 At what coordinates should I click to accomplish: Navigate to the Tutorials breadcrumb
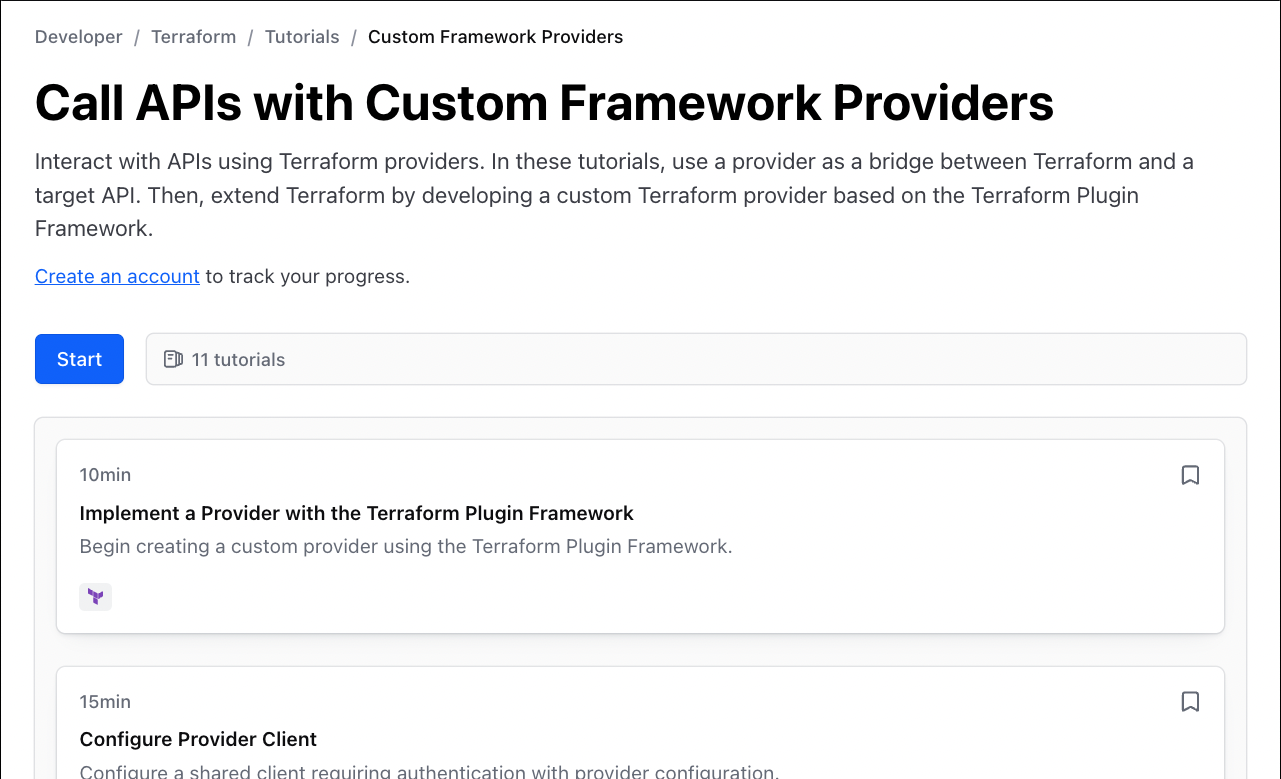[x=302, y=37]
